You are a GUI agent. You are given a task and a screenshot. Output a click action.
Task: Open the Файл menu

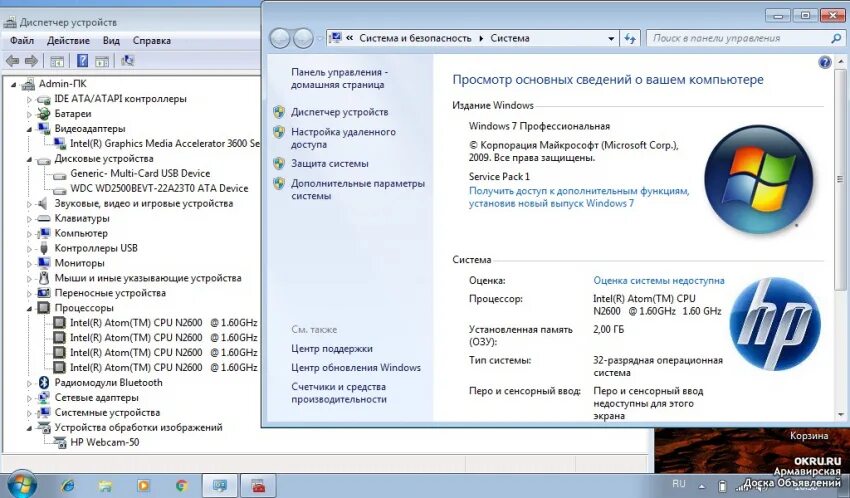pos(22,41)
